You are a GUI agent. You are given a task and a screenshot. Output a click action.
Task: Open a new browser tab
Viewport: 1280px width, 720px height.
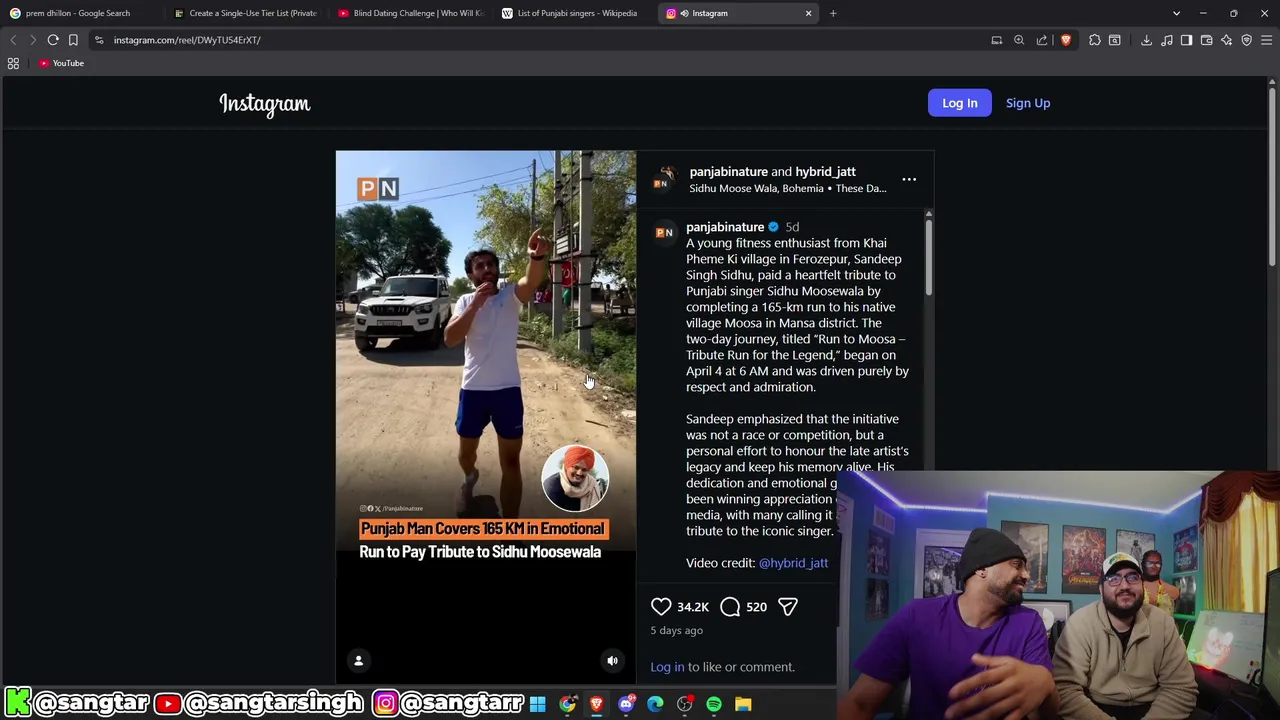[x=833, y=13]
